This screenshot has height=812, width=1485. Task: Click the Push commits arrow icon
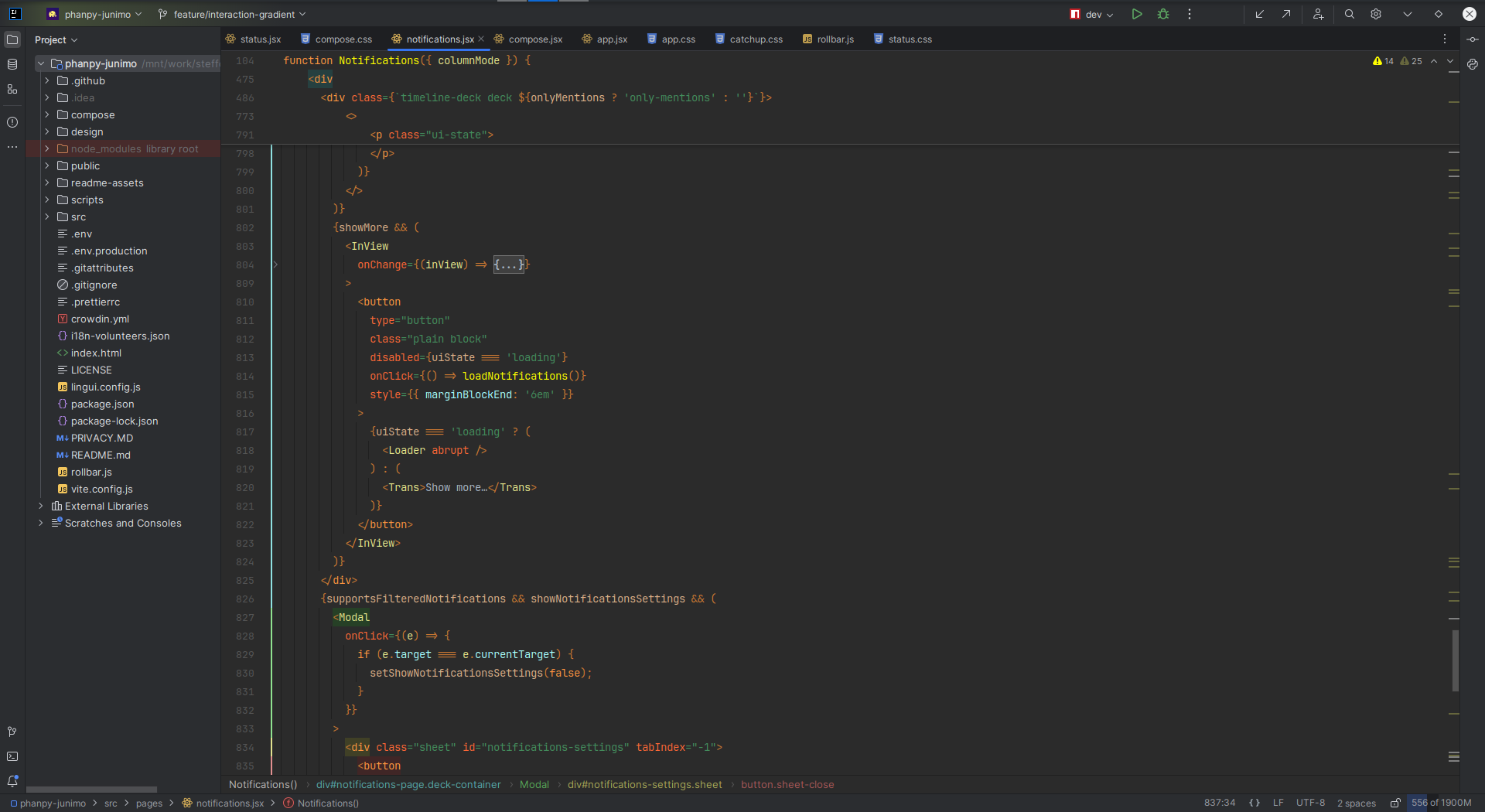tap(1286, 14)
